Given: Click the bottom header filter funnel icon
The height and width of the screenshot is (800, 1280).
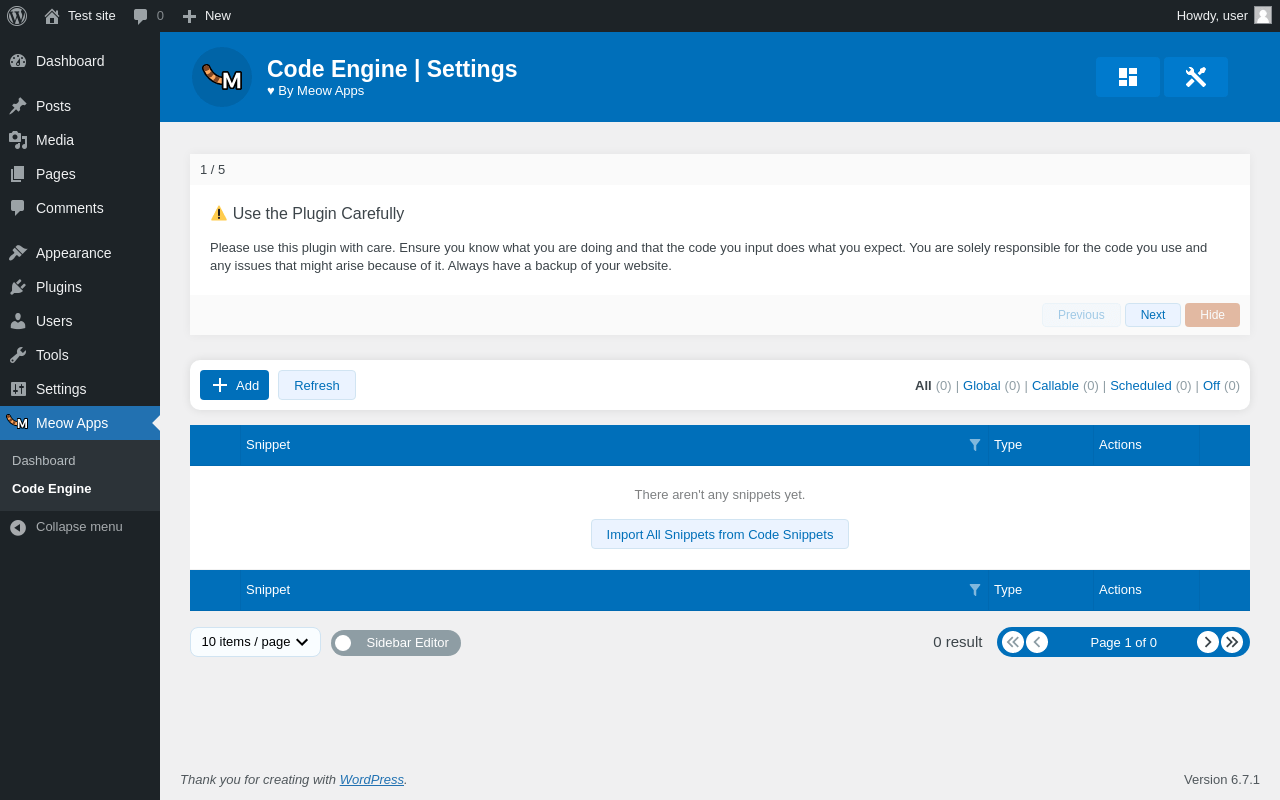Looking at the screenshot, I should coord(975,590).
